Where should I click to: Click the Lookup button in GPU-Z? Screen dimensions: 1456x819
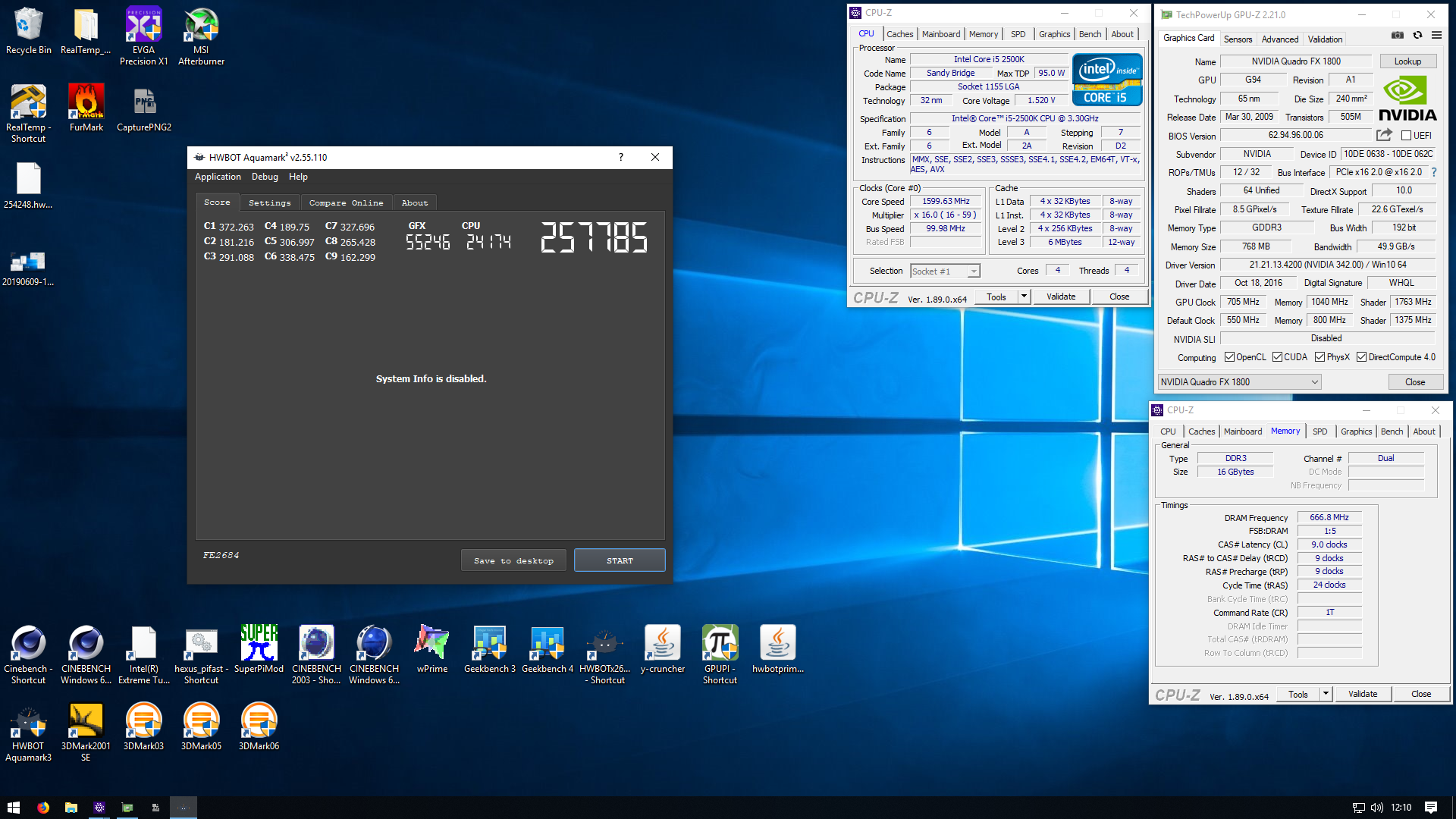[1407, 61]
